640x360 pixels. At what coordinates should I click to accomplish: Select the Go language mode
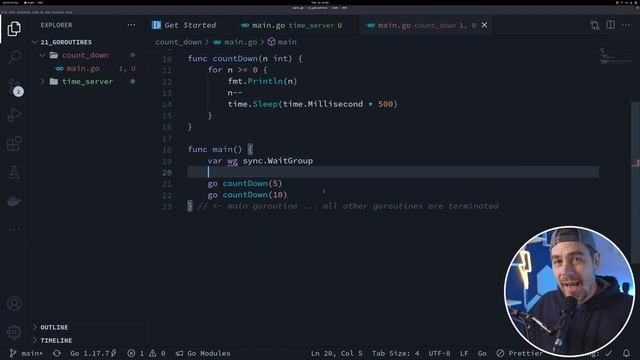point(482,353)
